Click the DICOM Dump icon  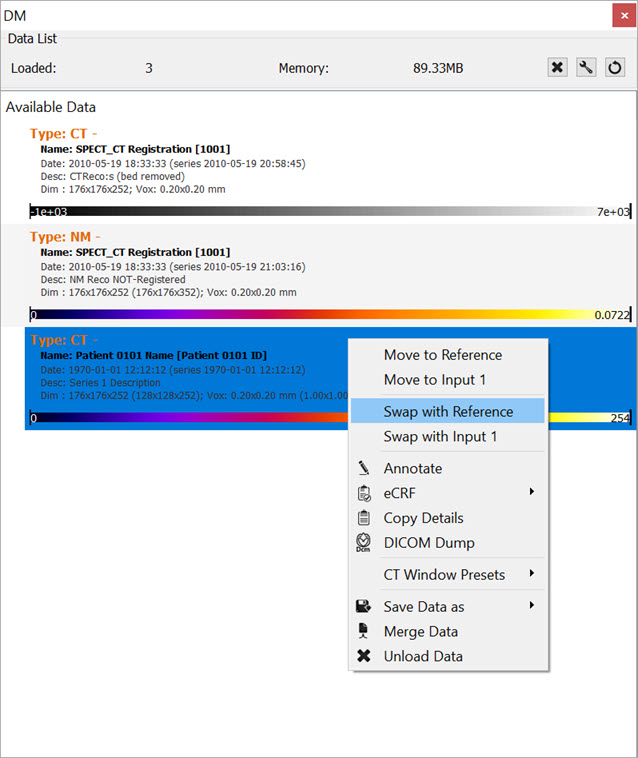pyautogui.click(x=364, y=543)
